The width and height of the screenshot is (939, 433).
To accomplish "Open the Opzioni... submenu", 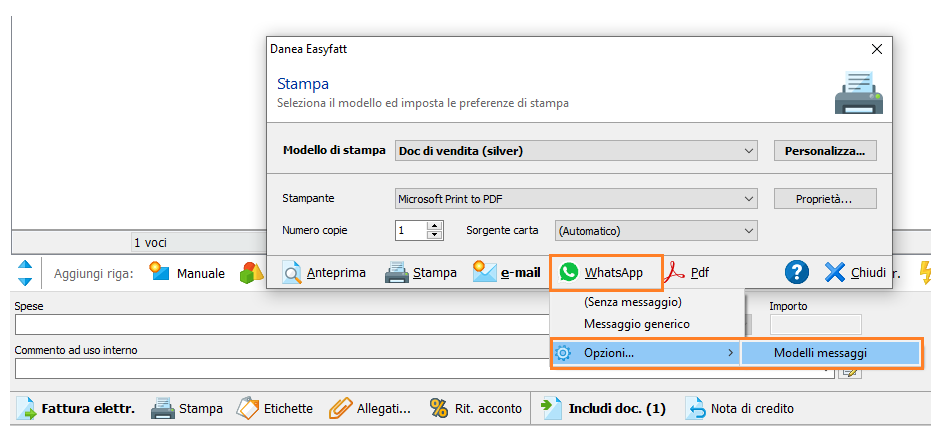I will [646, 353].
